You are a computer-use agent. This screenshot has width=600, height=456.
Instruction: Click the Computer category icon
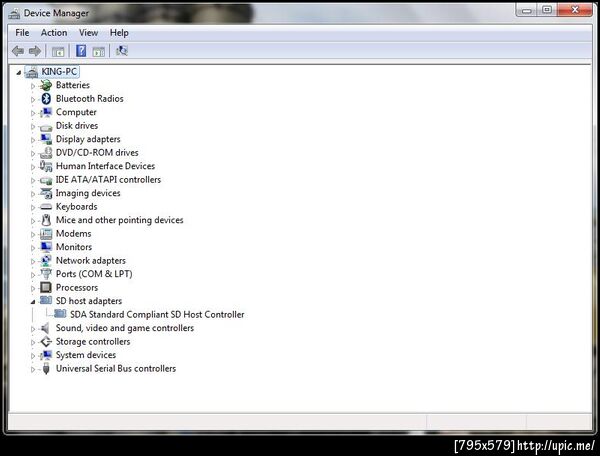point(46,112)
